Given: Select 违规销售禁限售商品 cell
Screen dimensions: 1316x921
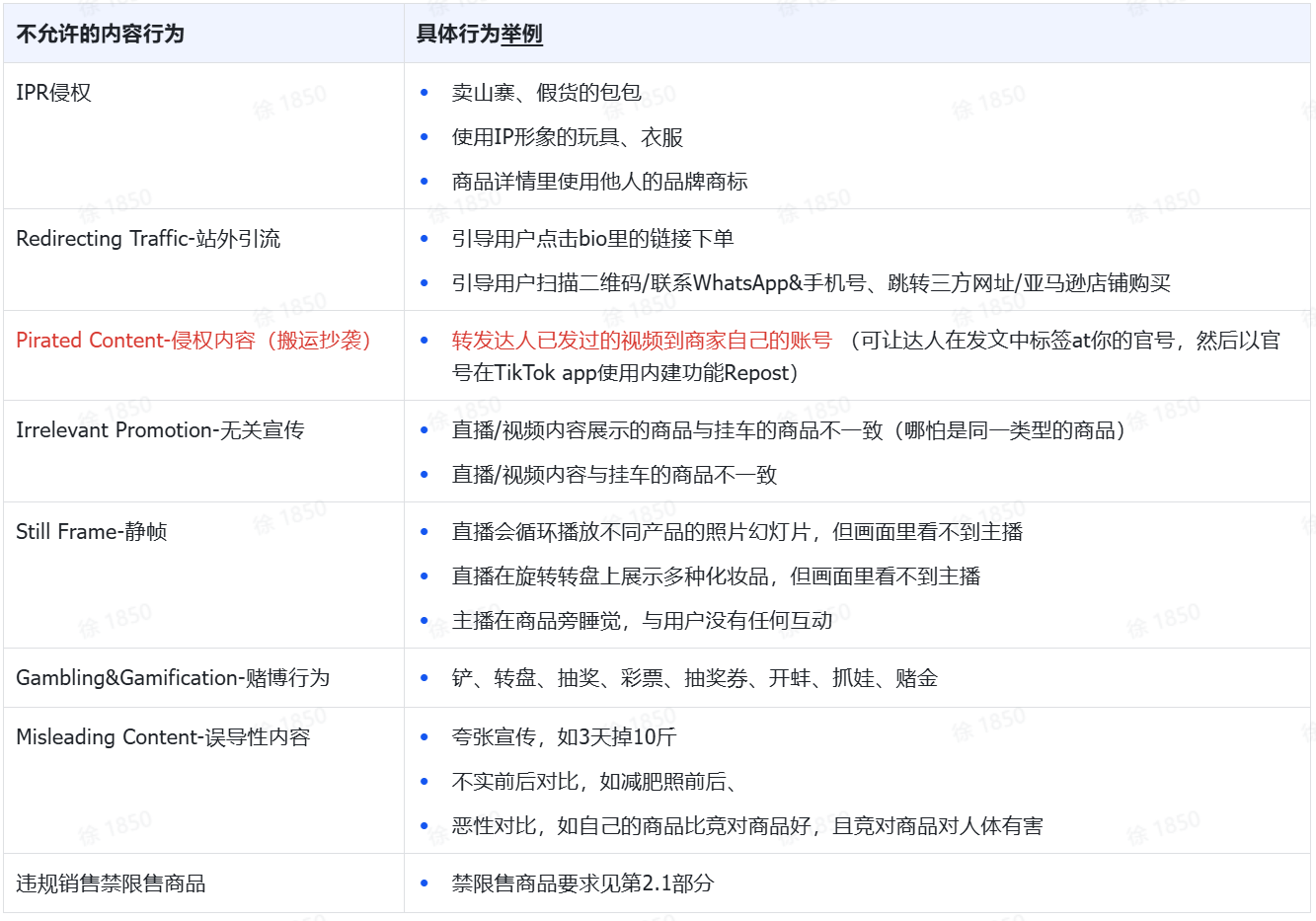Looking at the screenshot, I should [203, 883].
